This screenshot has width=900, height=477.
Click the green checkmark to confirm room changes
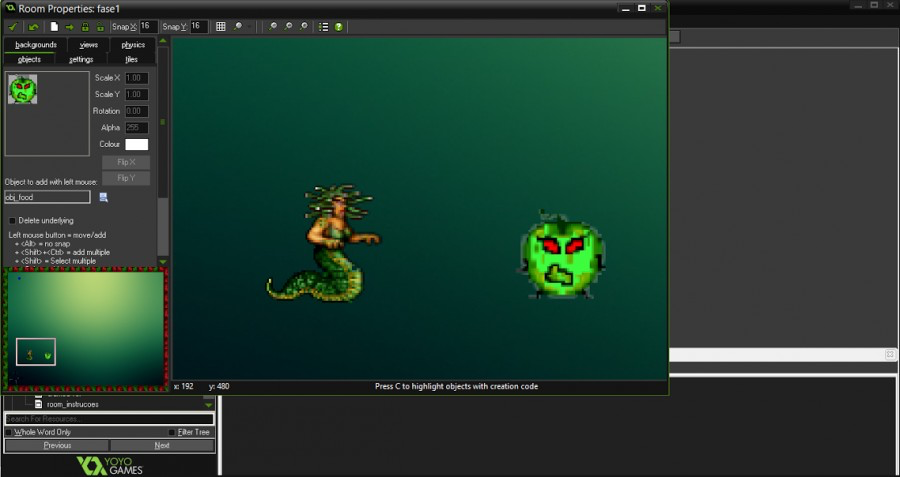[13, 26]
